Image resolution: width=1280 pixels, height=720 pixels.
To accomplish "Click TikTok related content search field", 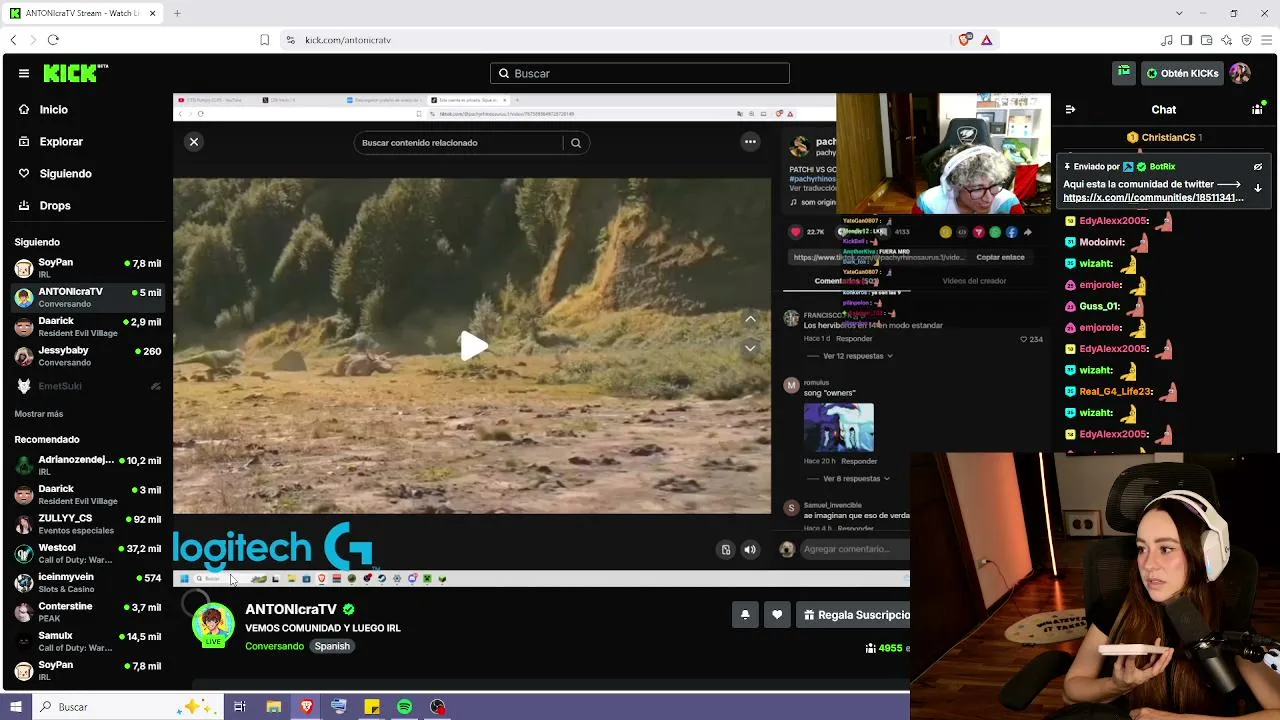I will 459,143.
